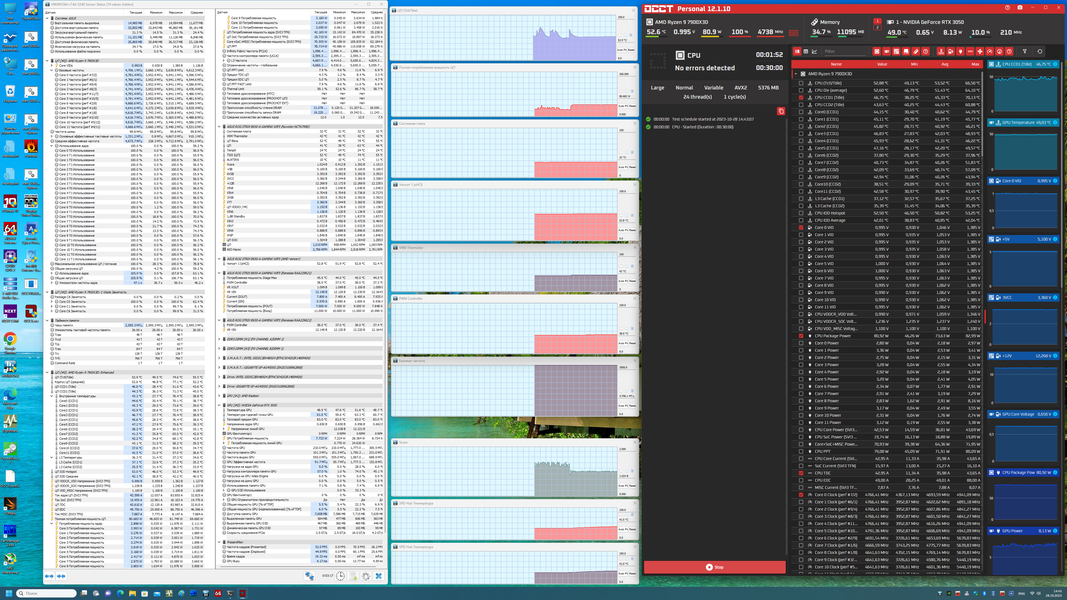The height and width of the screenshot is (600, 1067).
Task: Check the CPU CCD2 (Tdie) sensor checkbox
Action: click(x=802, y=105)
